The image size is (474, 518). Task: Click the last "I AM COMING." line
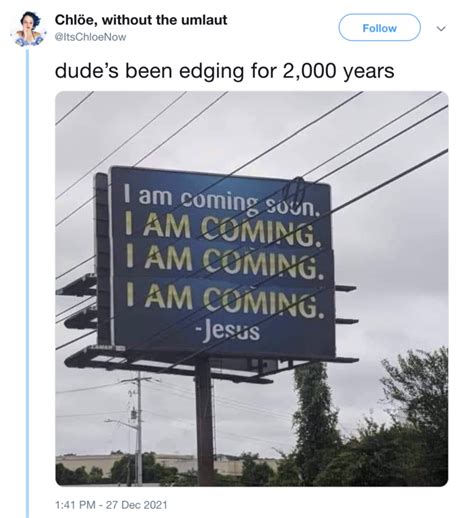click(224, 301)
